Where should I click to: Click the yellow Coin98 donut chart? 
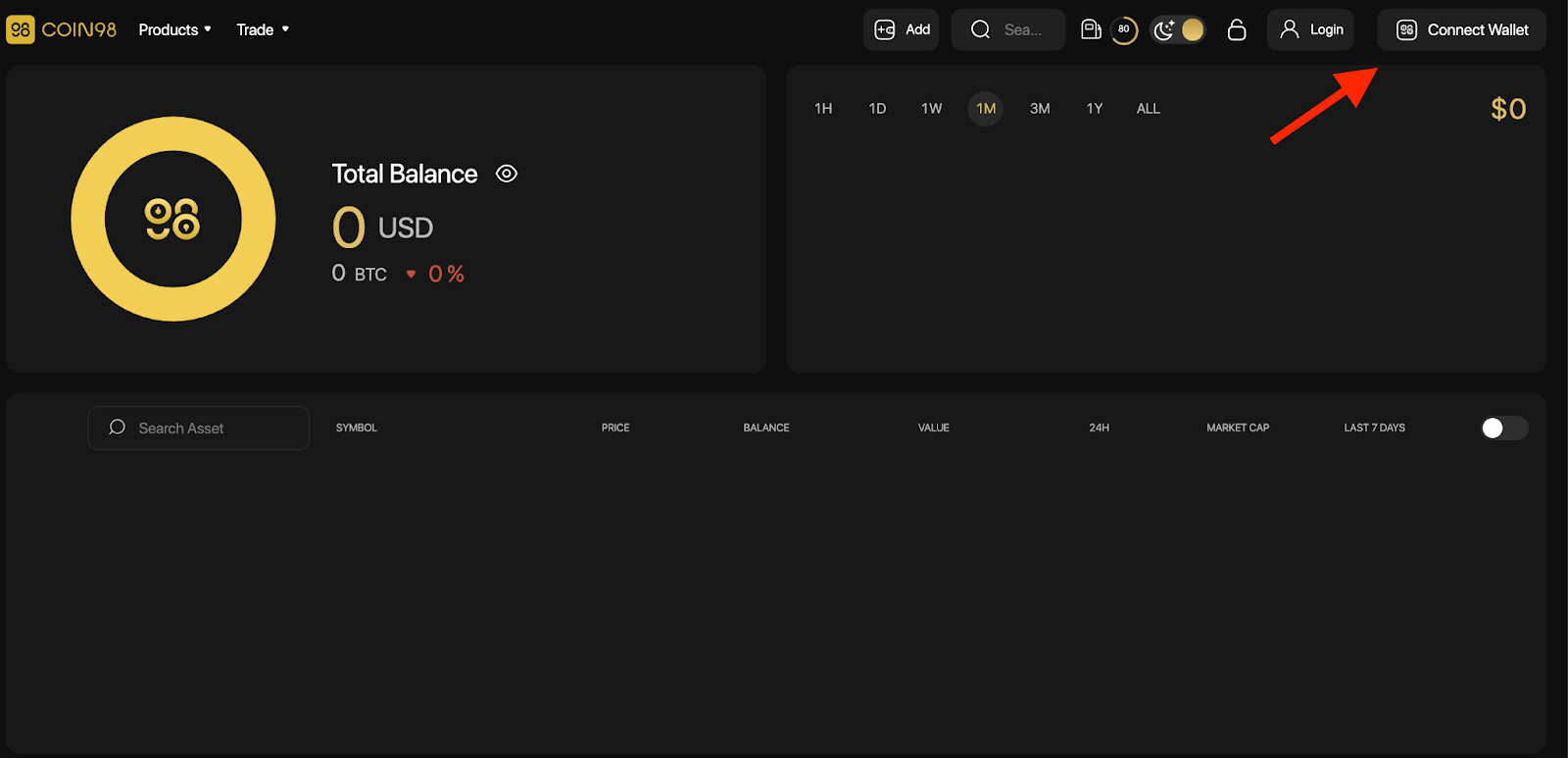tap(173, 219)
